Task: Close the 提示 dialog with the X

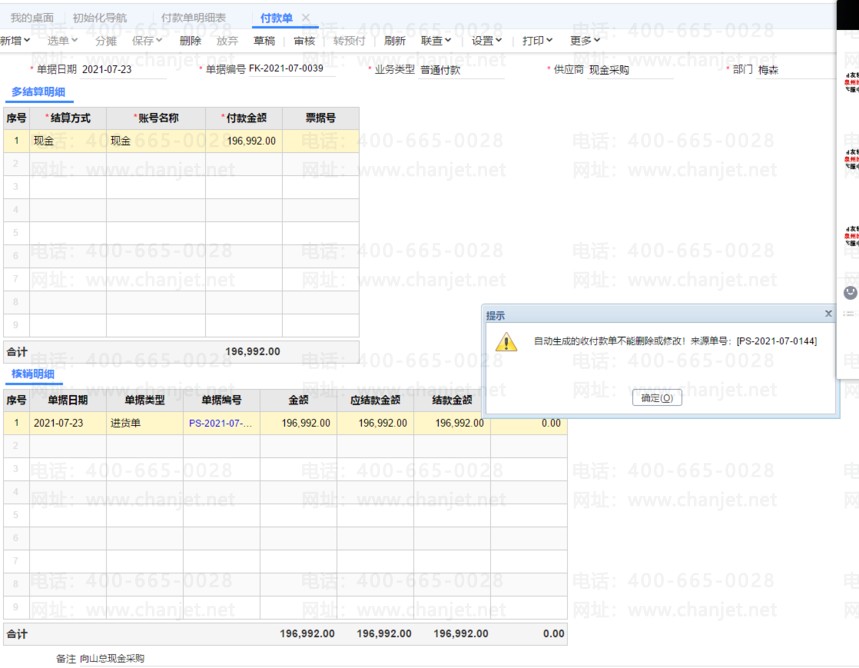Action: click(x=828, y=314)
